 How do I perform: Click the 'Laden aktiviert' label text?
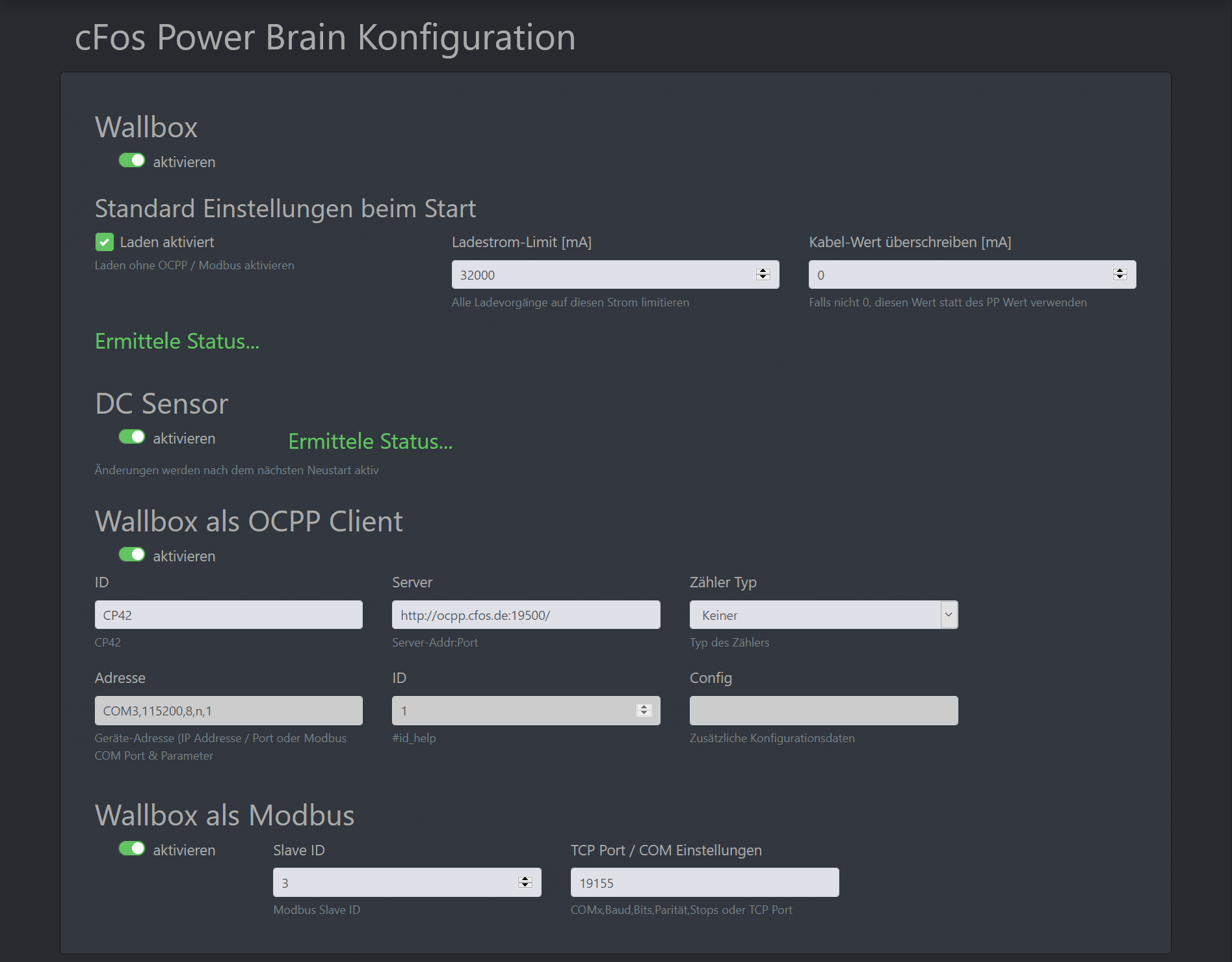167,242
